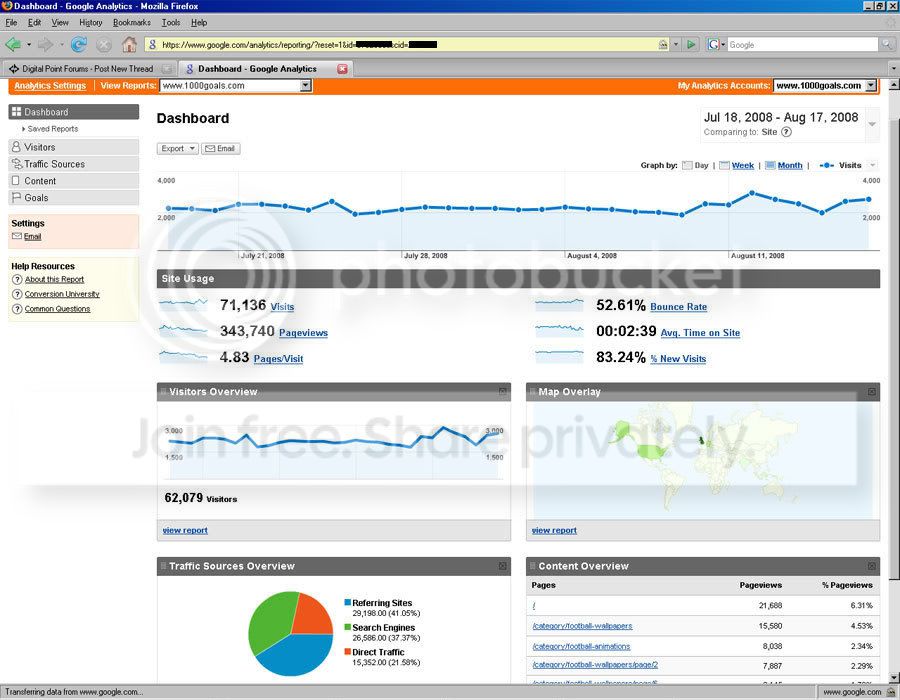Click the green Go arrow in address bar
The width and height of the screenshot is (900, 700).
[691, 44]
